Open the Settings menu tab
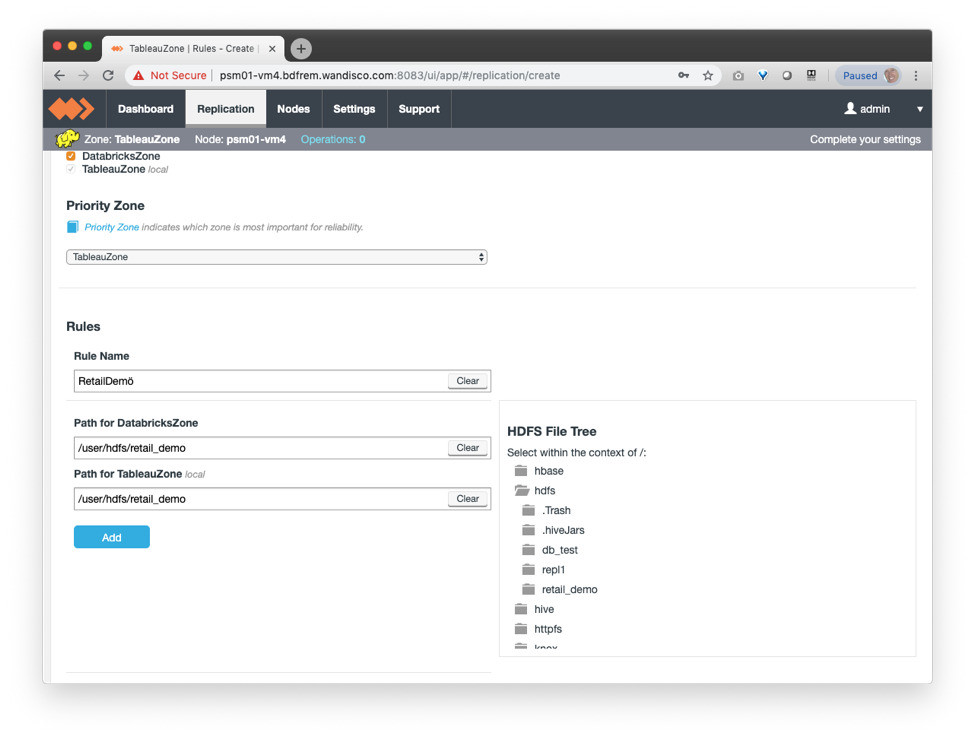Screen dimensions: 974x739 354,109
